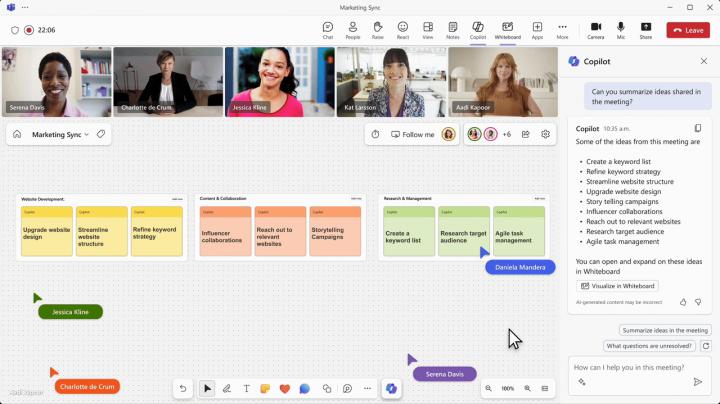Expand the +6 participants list
720x404 pixels.
[x=507, y=134]
